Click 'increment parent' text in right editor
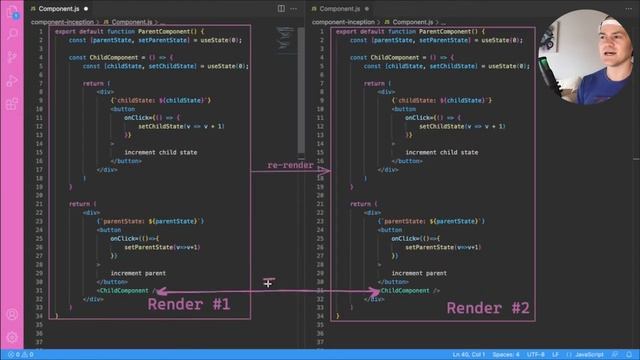 (x=419, y=273)
